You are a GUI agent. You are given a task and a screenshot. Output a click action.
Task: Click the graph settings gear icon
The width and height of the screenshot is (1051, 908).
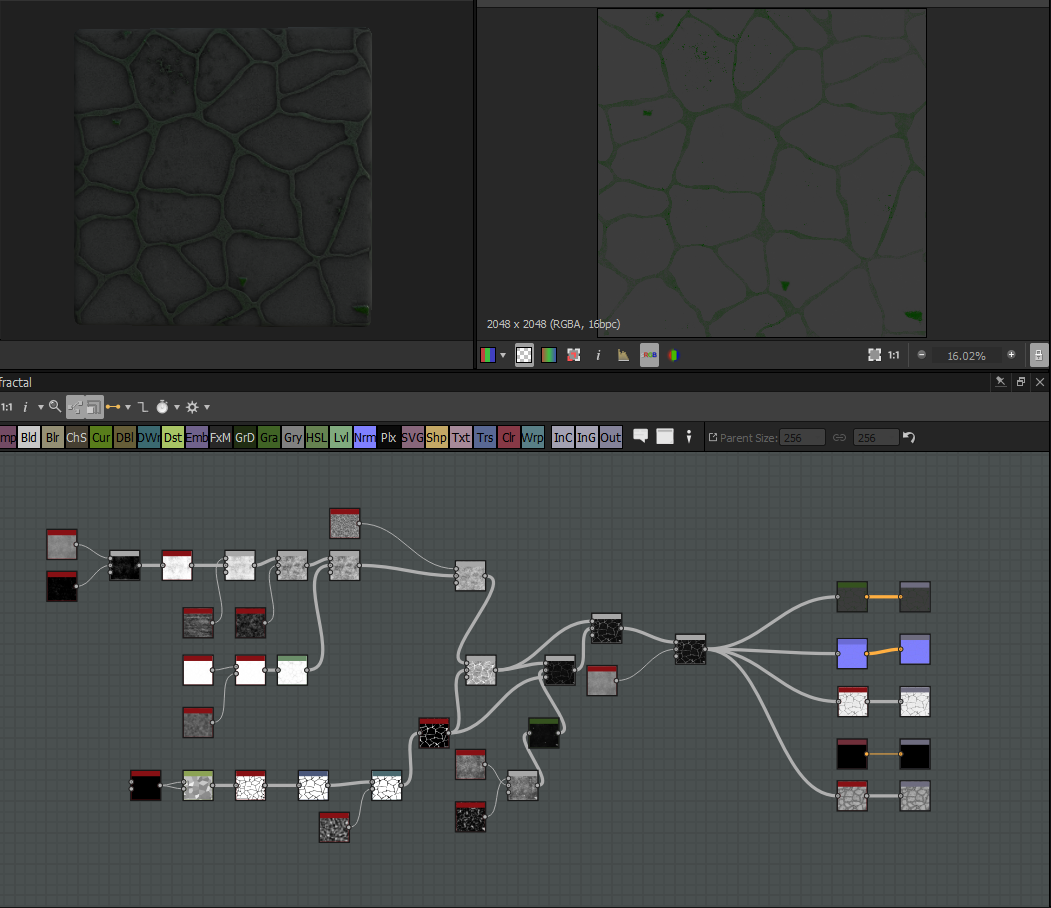pos(192,407)
